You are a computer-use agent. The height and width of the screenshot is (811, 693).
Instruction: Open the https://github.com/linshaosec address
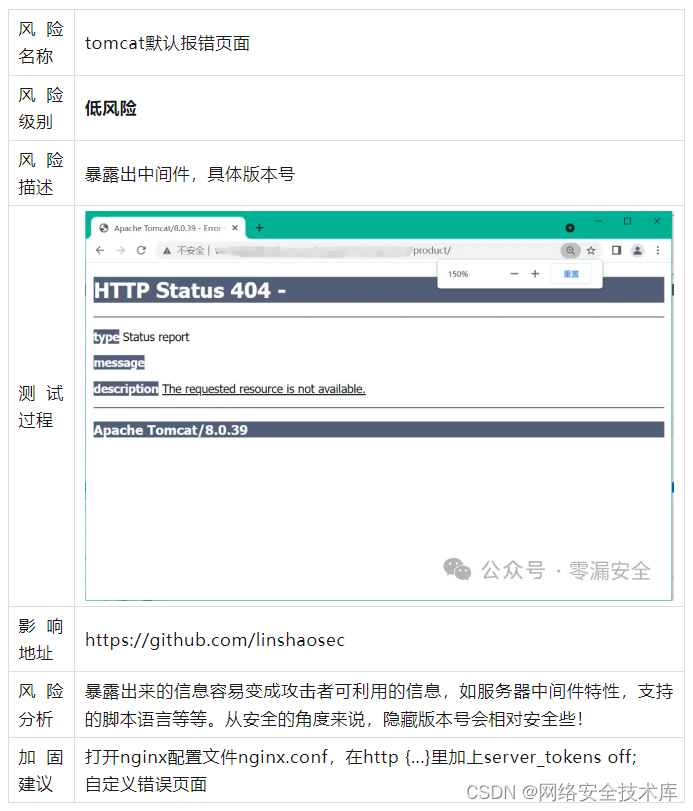pos(215,640)
